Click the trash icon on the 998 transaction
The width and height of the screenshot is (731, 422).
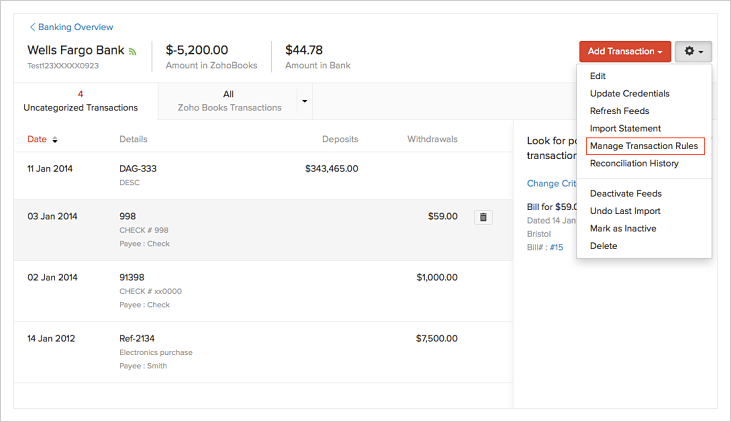[483, 216]
